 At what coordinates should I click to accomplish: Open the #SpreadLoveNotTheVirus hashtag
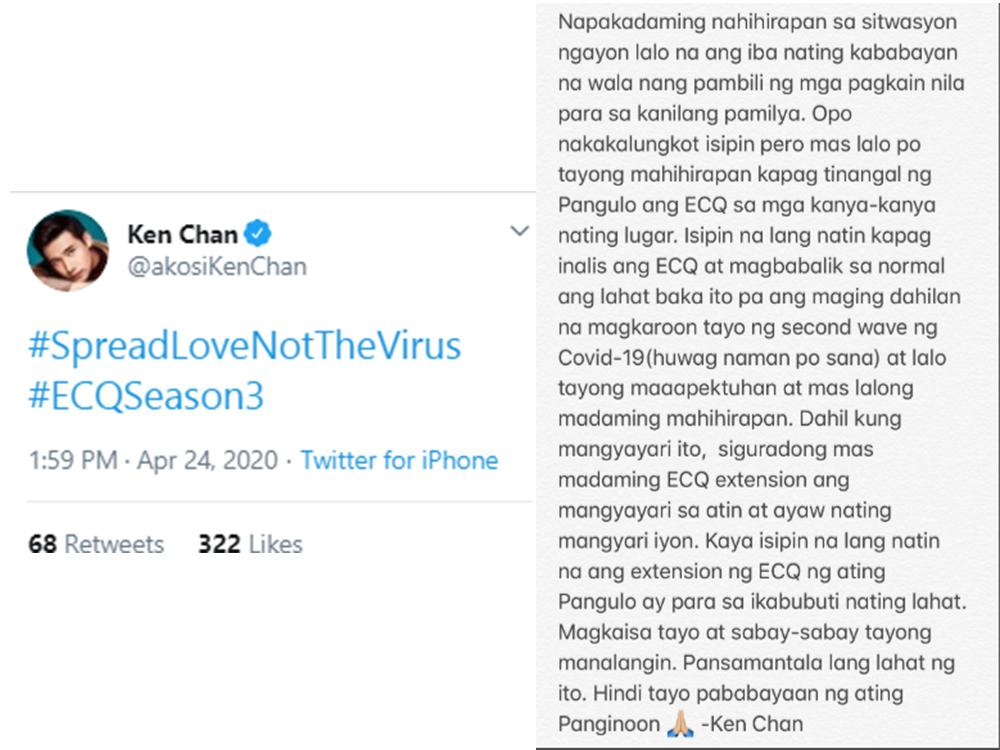tap(245, 347)
